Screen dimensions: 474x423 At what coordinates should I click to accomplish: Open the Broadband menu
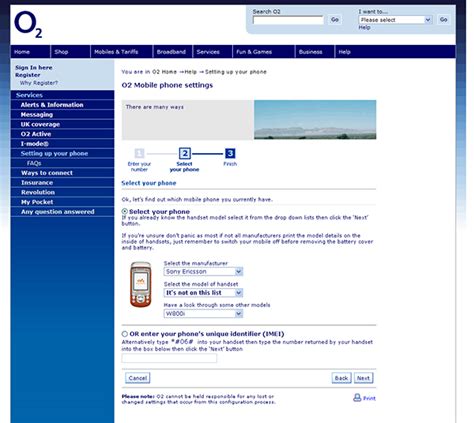click(x=172, y=52)
